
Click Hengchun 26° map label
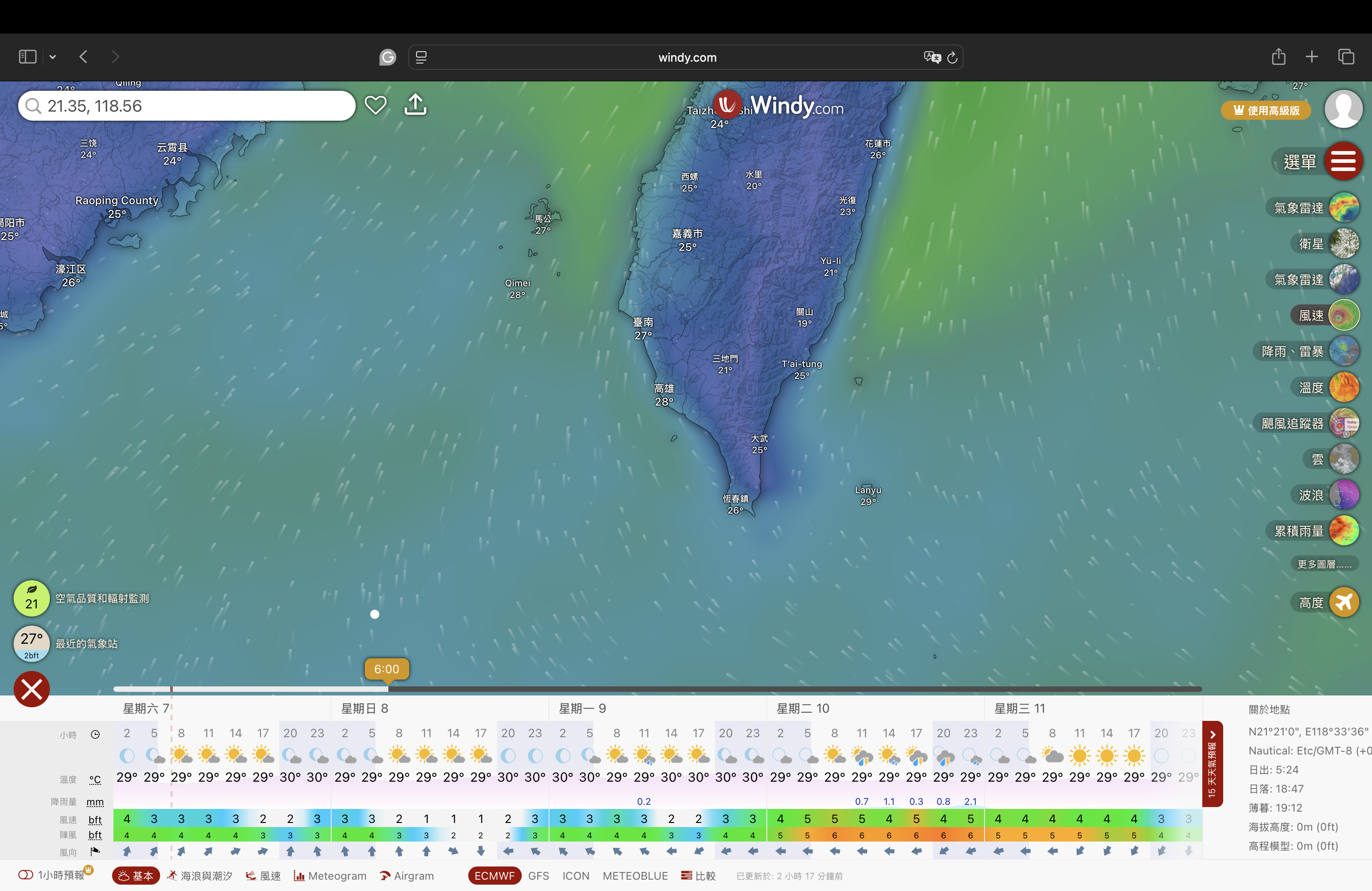click(735, 504)
